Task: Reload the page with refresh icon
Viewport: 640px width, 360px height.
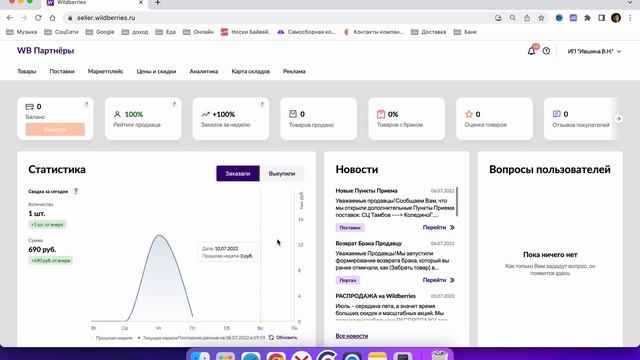Action: 38,18
